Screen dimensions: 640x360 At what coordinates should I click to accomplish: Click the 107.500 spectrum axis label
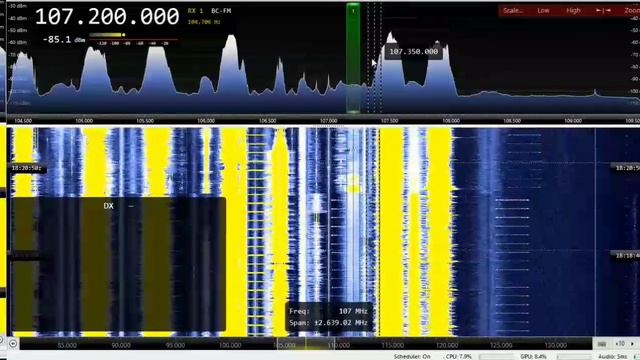[389, 121]
